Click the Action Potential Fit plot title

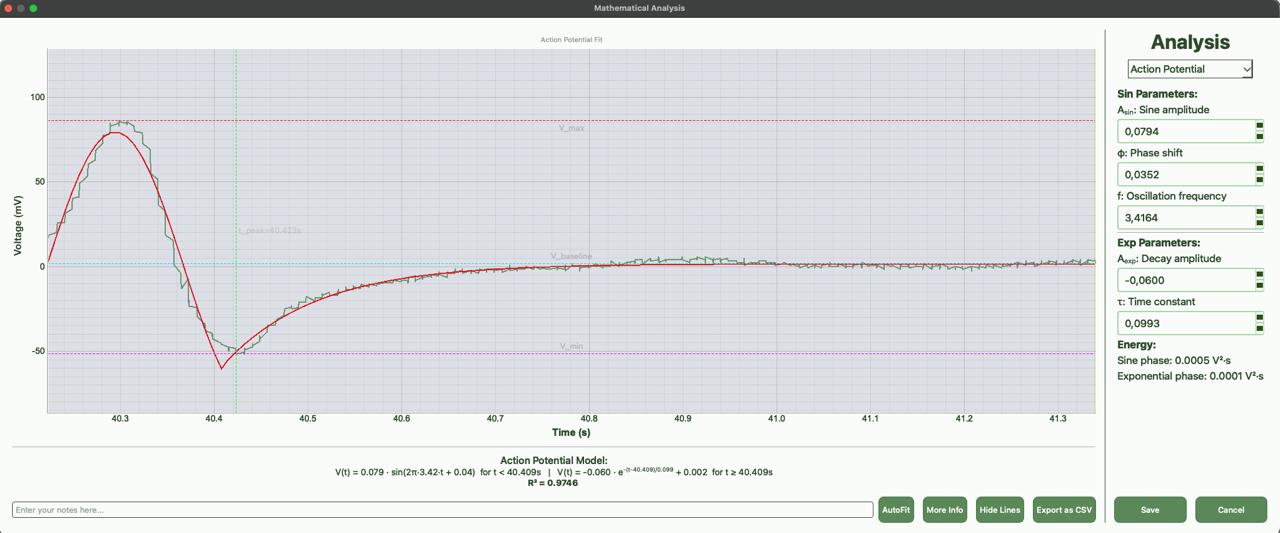coord(571,40)
